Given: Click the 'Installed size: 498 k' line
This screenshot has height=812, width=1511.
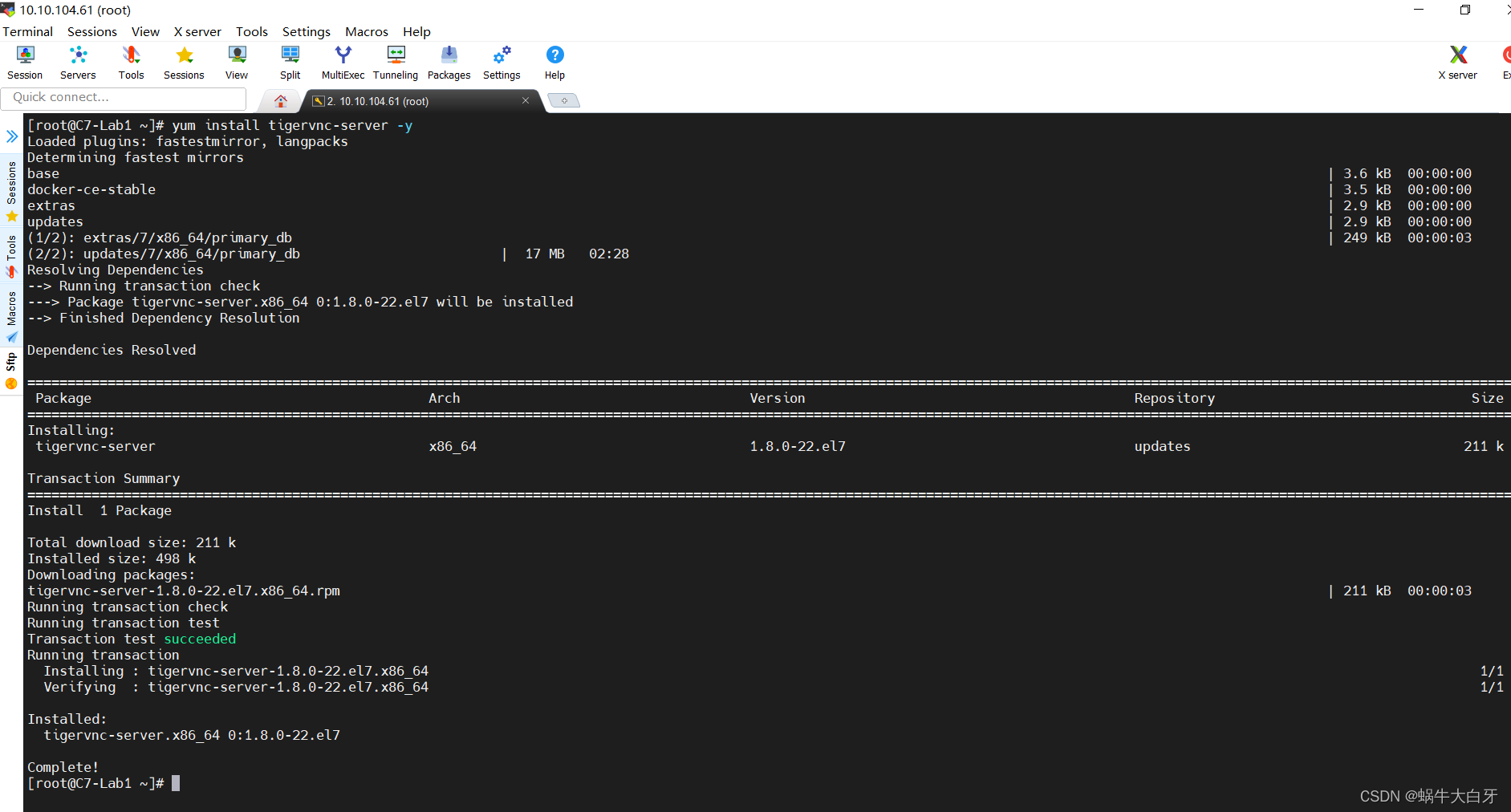Looking at the screenshot, I should click(x=112, y=558).
